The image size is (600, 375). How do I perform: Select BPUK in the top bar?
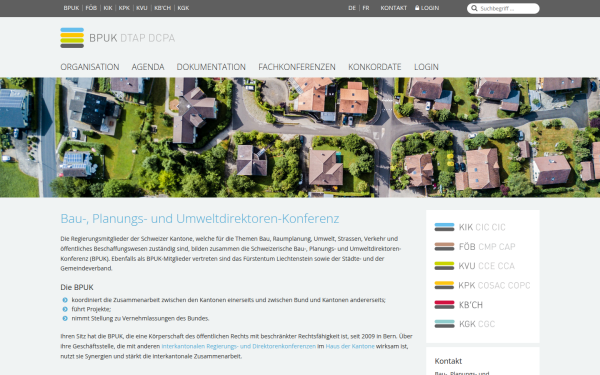click(71, 8)
